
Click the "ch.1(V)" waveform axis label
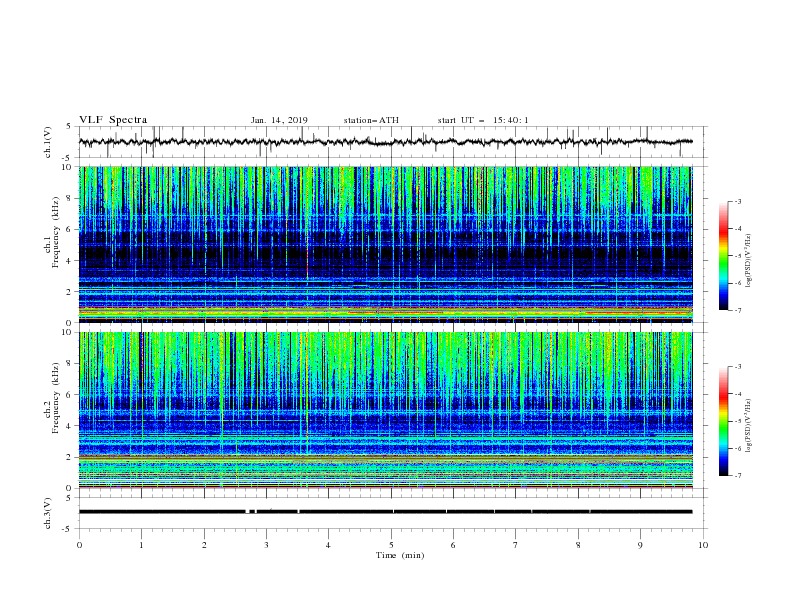pos(48,142)
